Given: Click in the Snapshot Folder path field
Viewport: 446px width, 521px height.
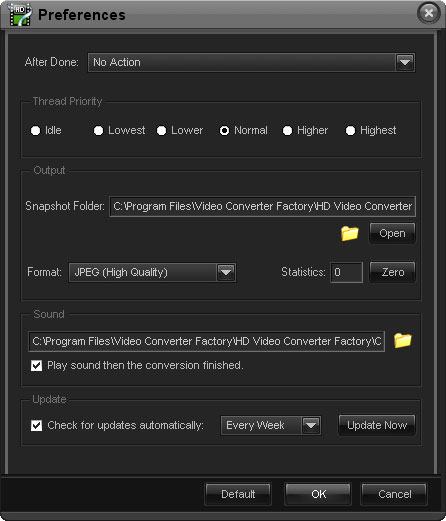Looking at the screenshot, I should point(263,206).
